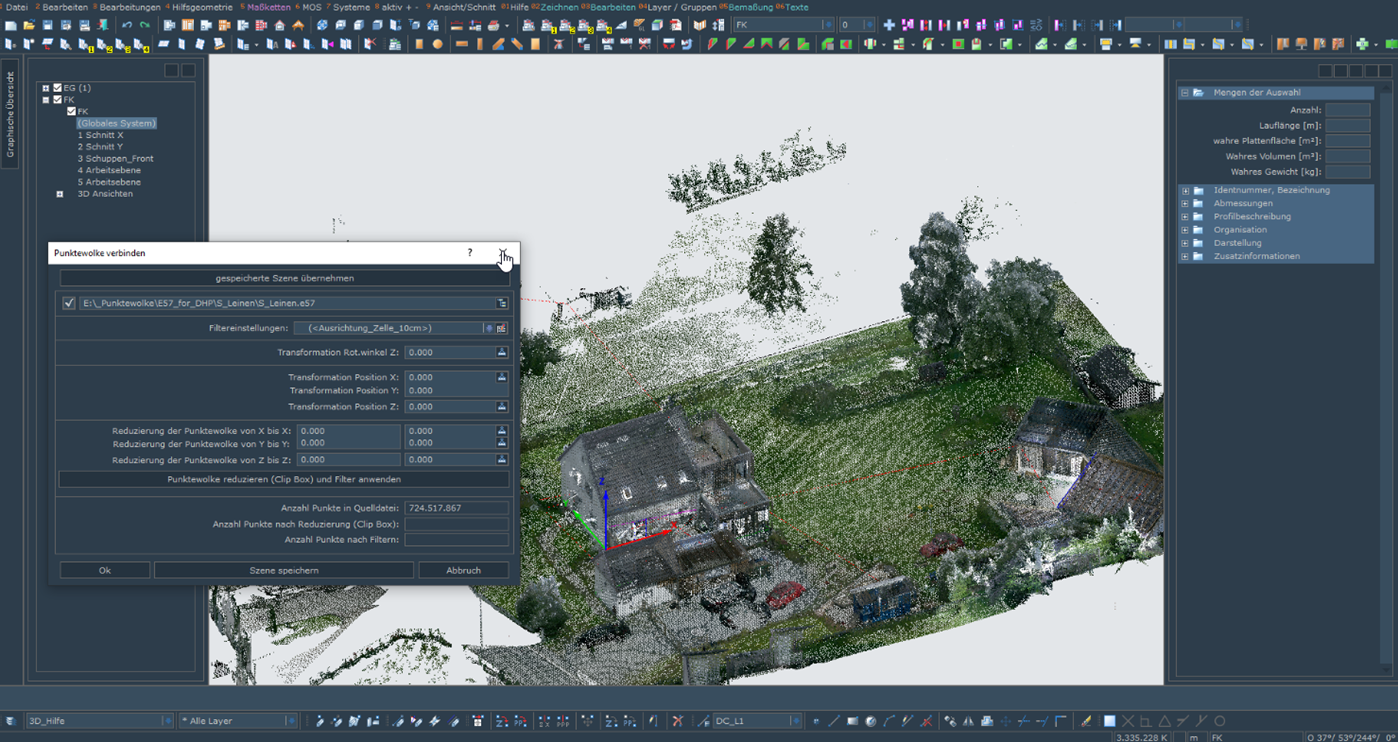Viewport: 1398px width, 742px height.
Task: Toggle the top-level FK checkbox in the tree
Action: point(58,100)
